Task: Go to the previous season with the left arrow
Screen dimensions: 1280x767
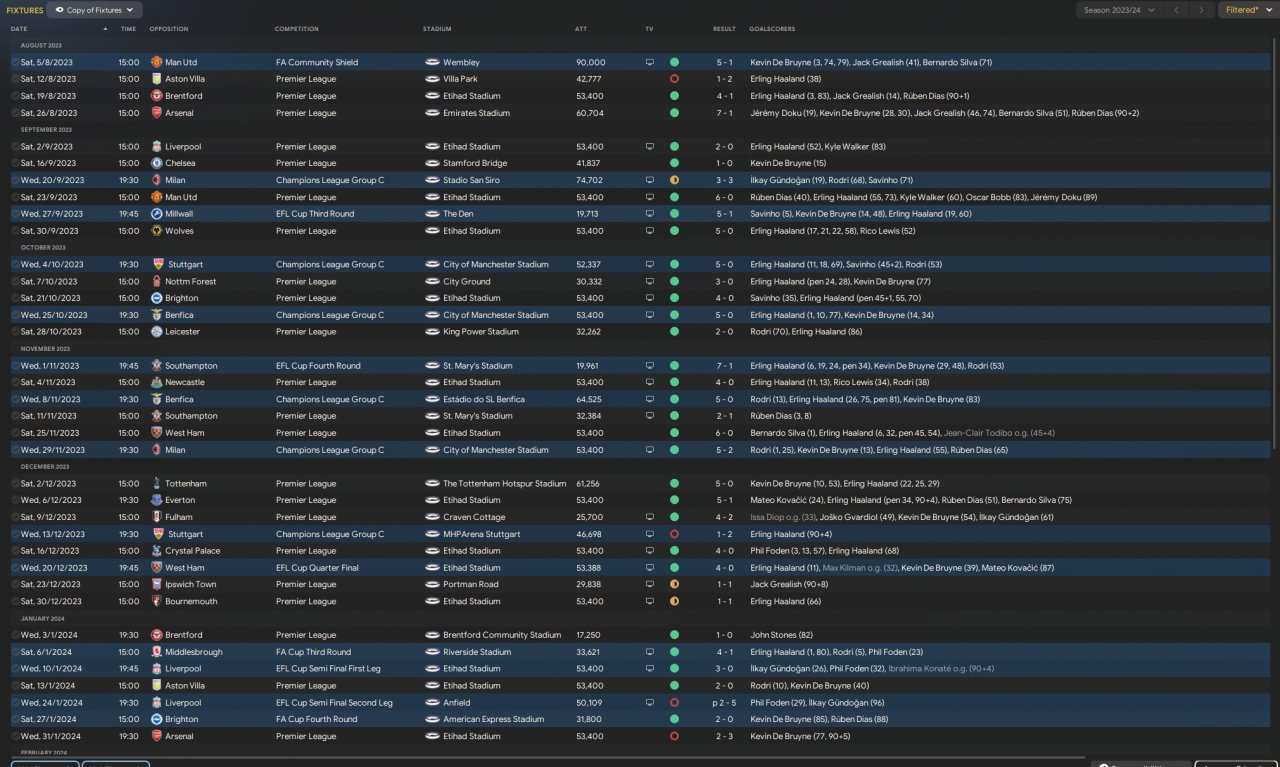Action: point(1176,10)
